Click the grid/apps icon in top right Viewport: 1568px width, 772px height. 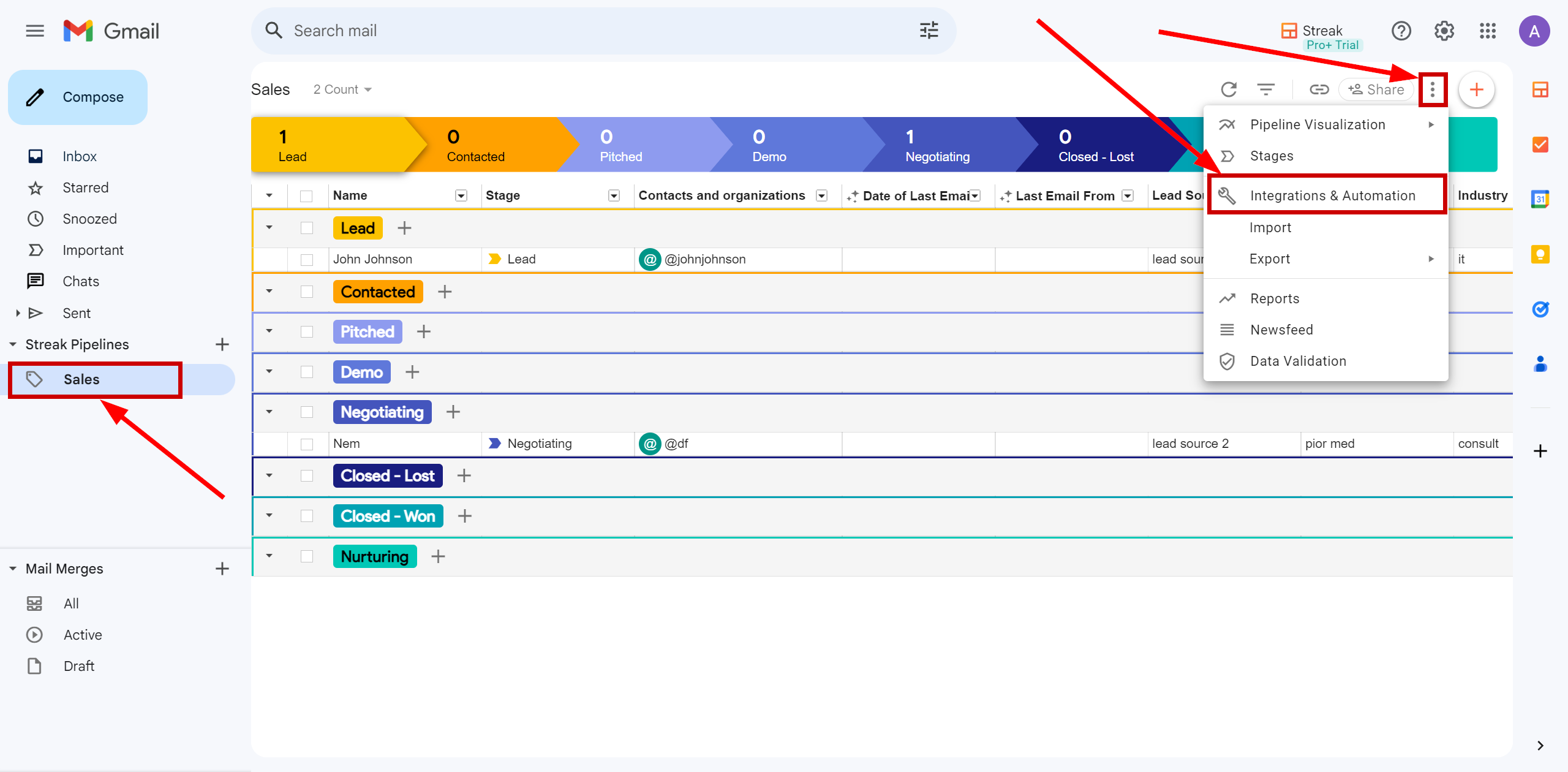click(1489, 31)
